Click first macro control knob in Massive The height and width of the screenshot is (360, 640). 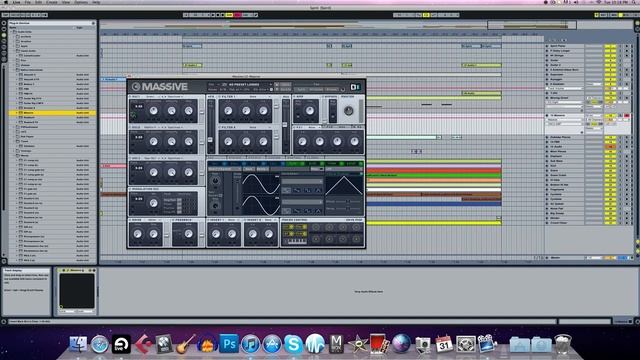[316, 227]
